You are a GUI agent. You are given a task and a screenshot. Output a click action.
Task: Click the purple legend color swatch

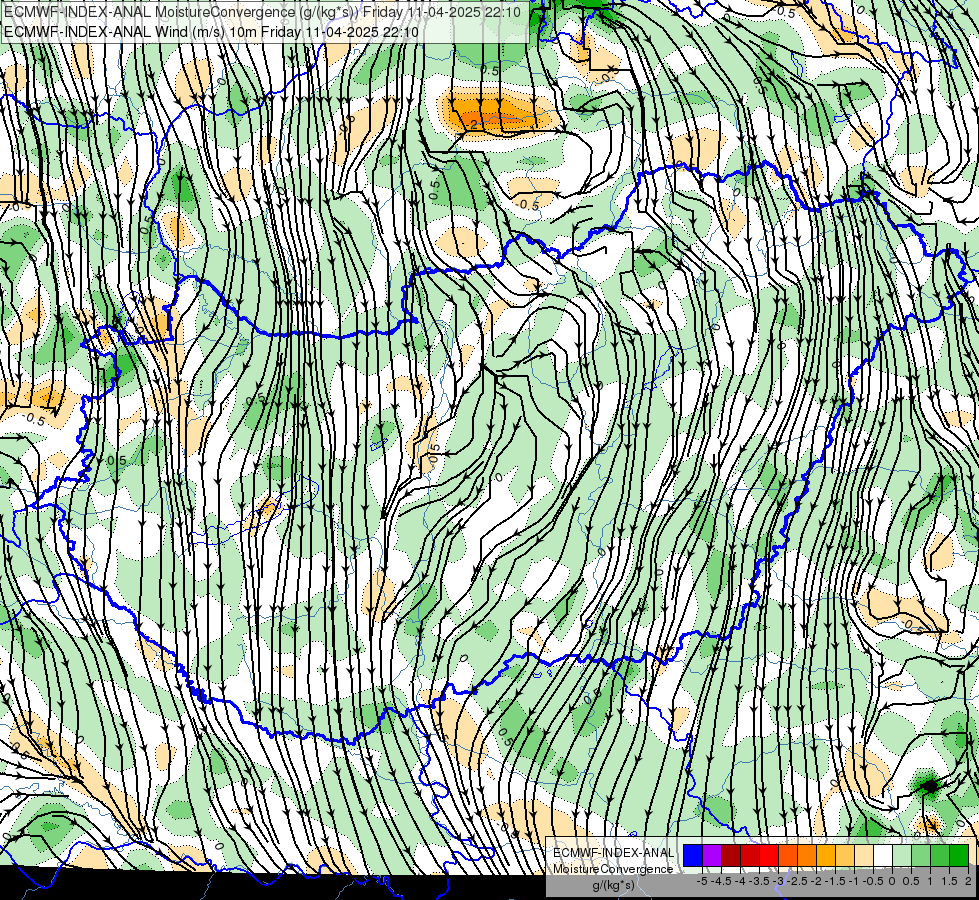712,855
